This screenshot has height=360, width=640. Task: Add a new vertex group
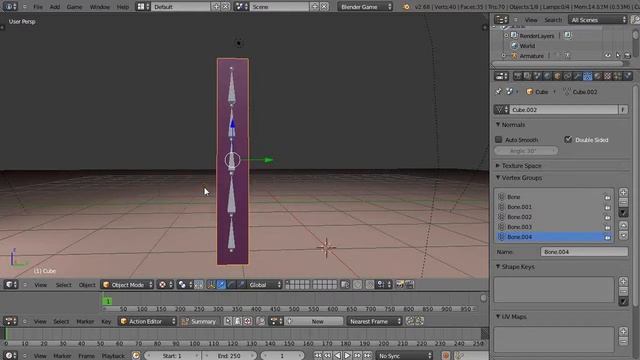pyautogui.click(x=623, y=192)
